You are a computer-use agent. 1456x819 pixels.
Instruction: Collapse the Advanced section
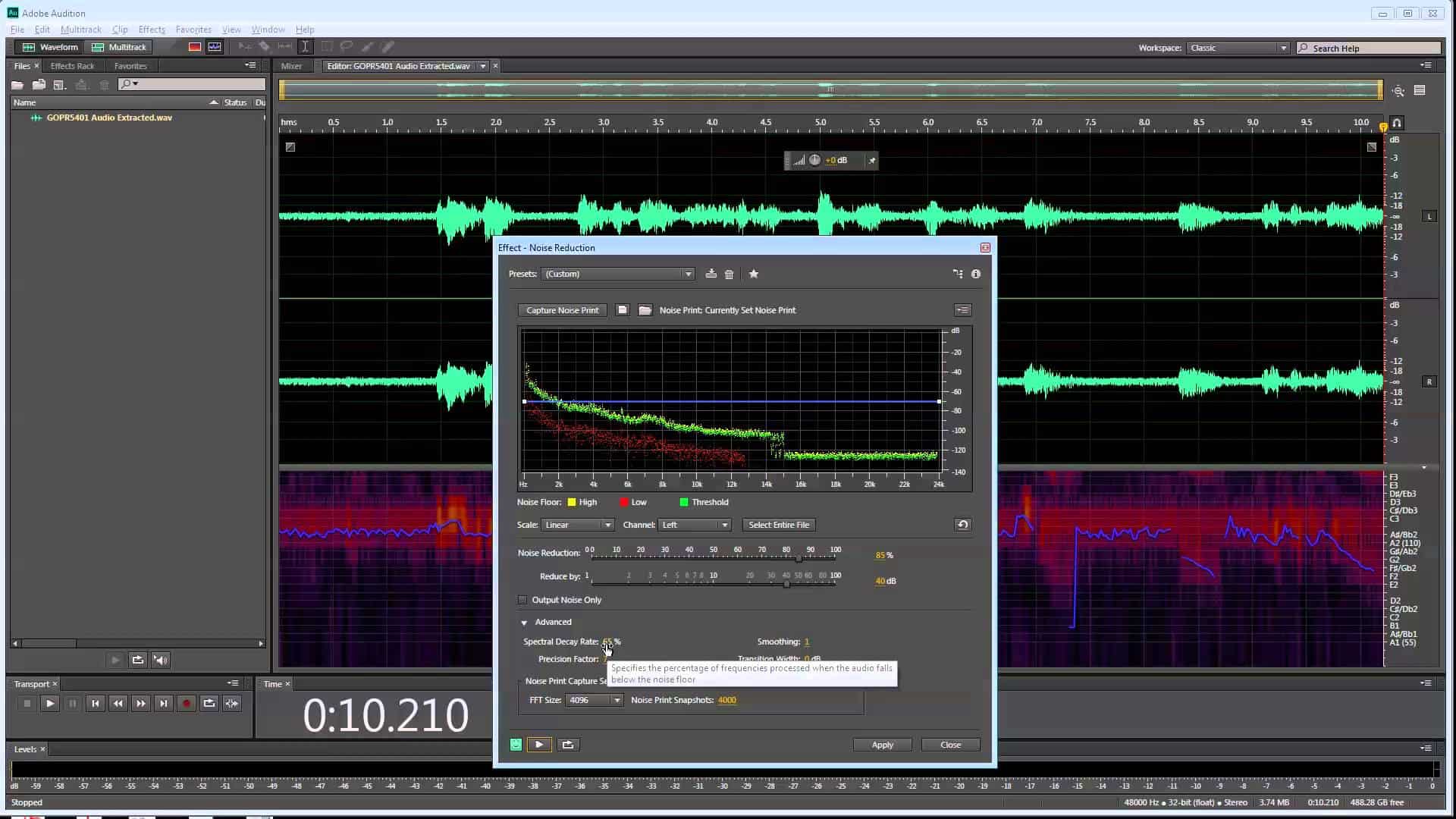click(524, 623)
